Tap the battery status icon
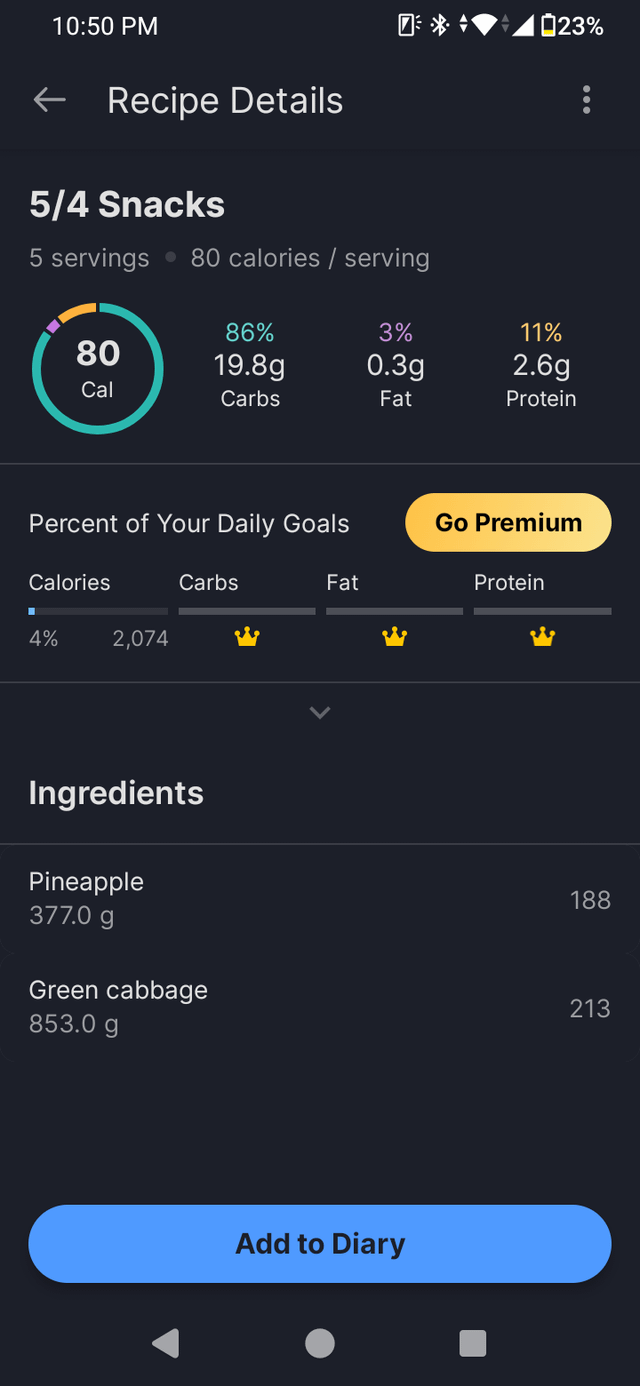 click(x=548, y=26)
